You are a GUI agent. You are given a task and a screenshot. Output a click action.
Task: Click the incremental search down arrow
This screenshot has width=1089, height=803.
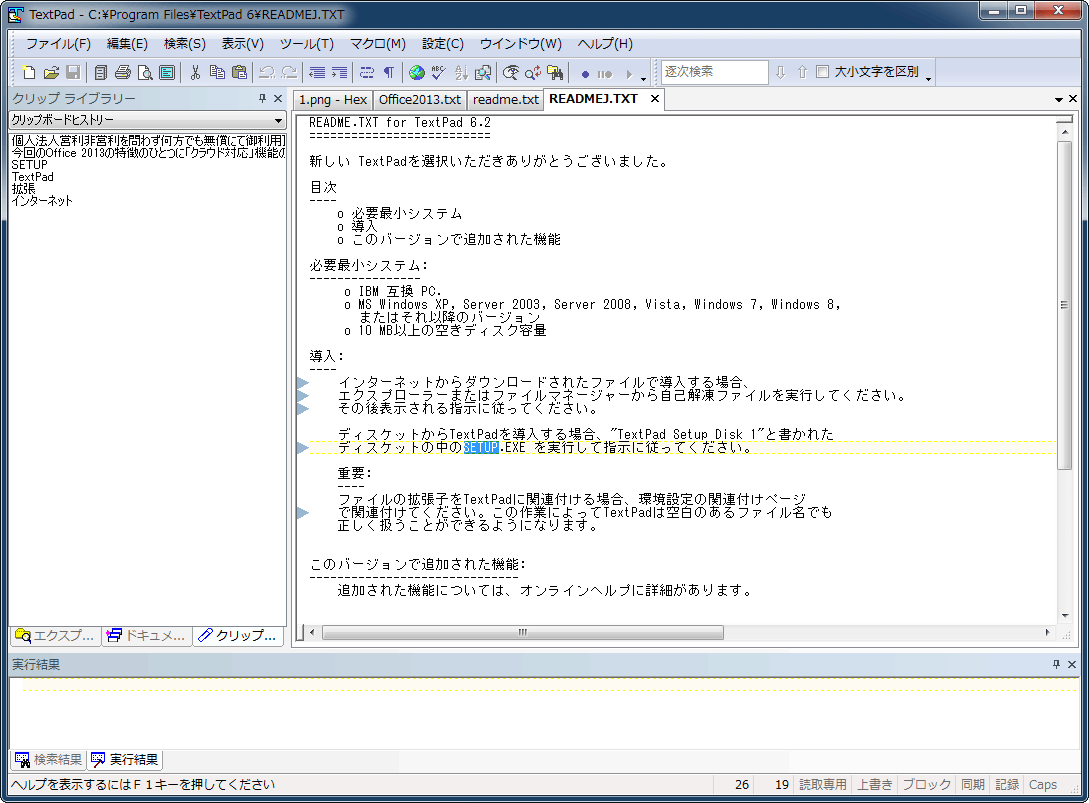tap(781, 72)
